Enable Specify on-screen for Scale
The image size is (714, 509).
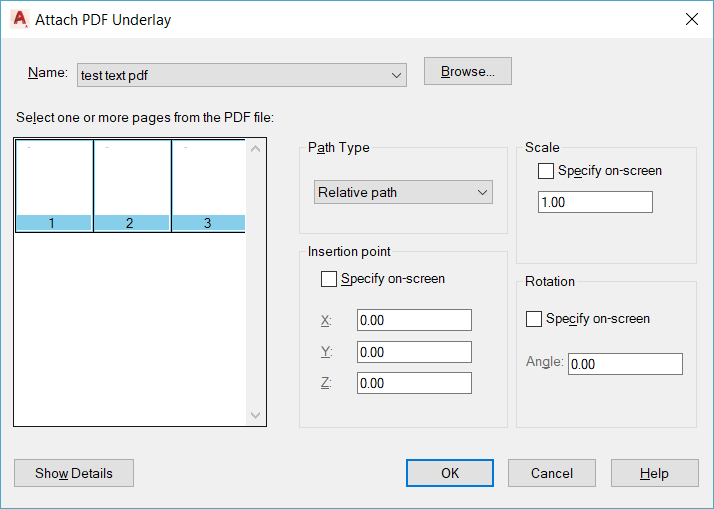coord(546,171)
